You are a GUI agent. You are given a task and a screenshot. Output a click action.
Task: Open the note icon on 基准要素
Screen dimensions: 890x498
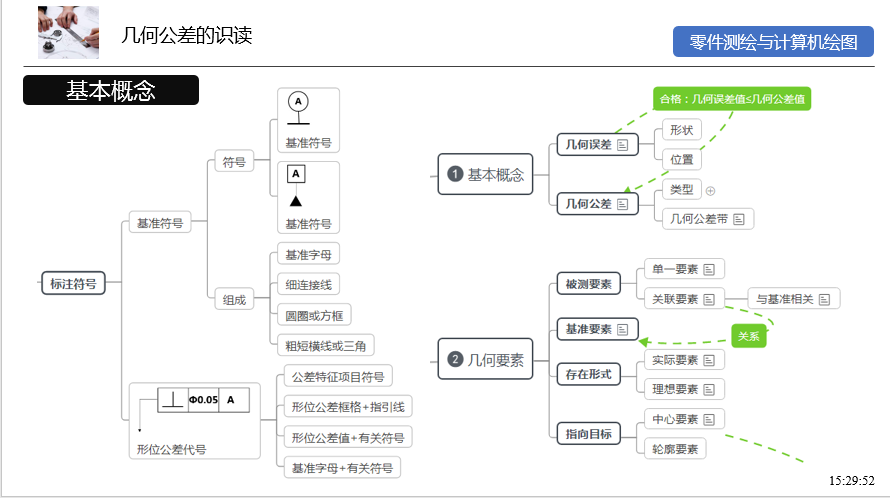(623, 329)
